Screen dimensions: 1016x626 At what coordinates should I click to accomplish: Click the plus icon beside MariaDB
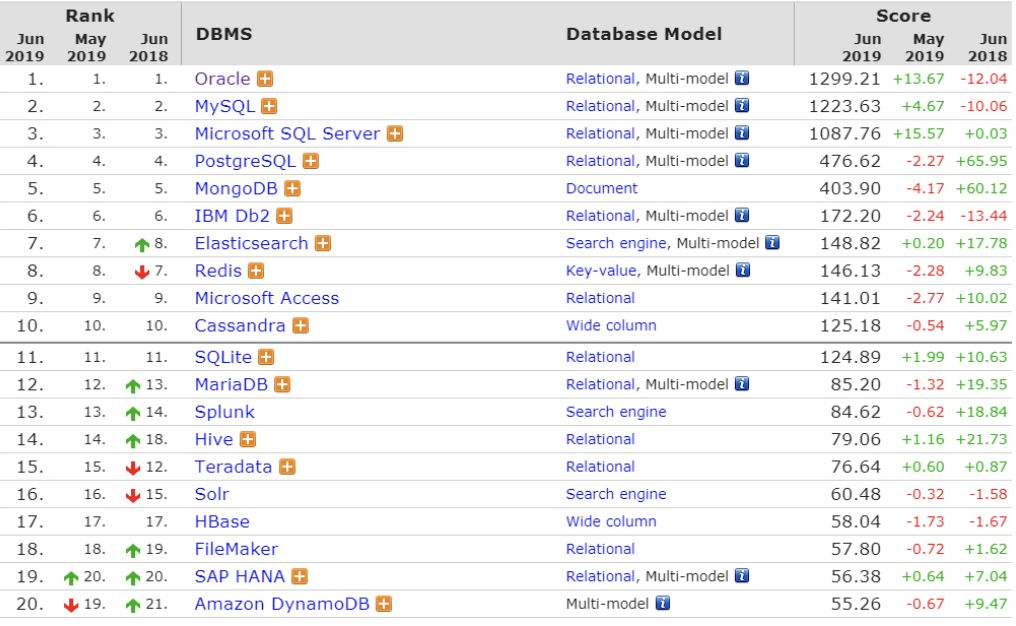(283, 384)
